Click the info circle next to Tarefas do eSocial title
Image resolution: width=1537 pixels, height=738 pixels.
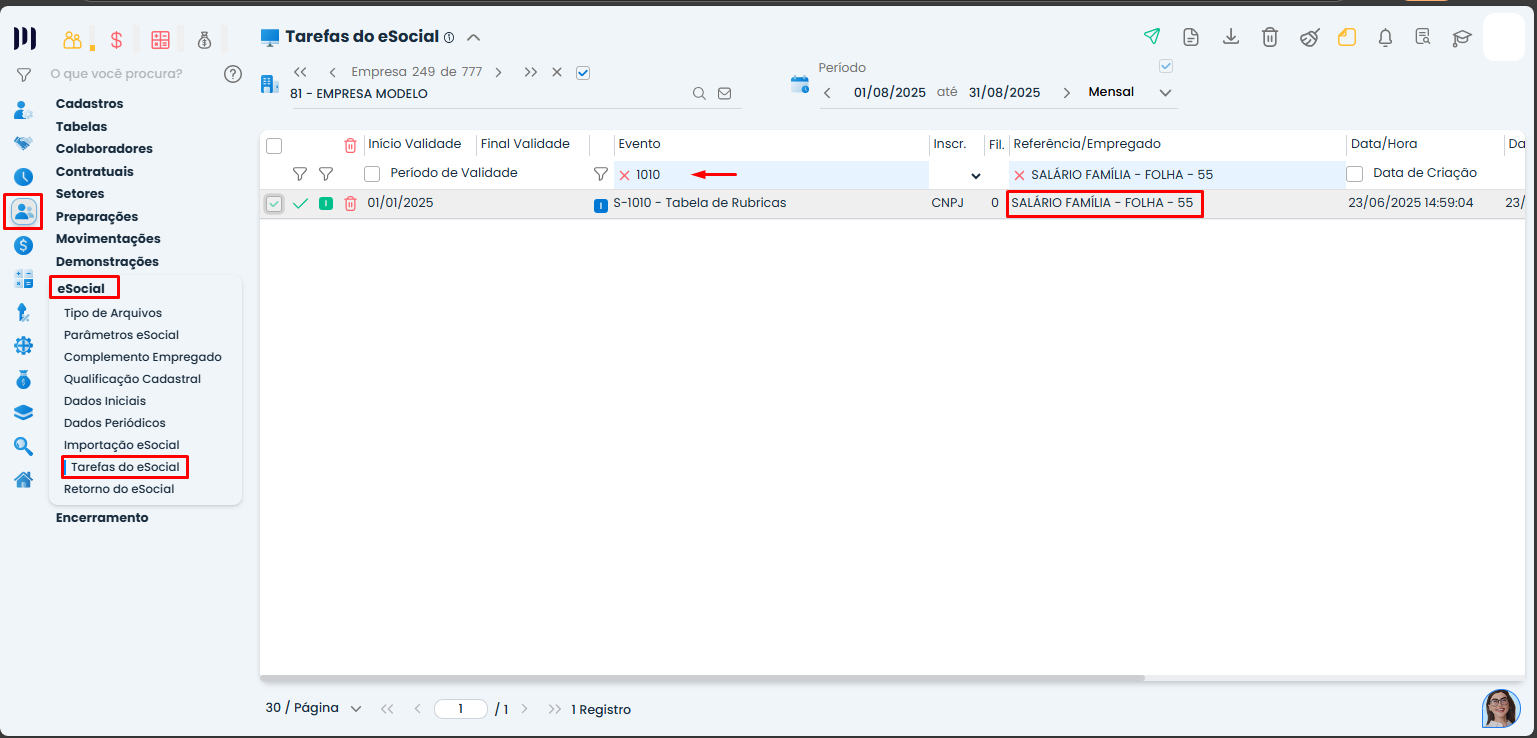click(449, 38)
